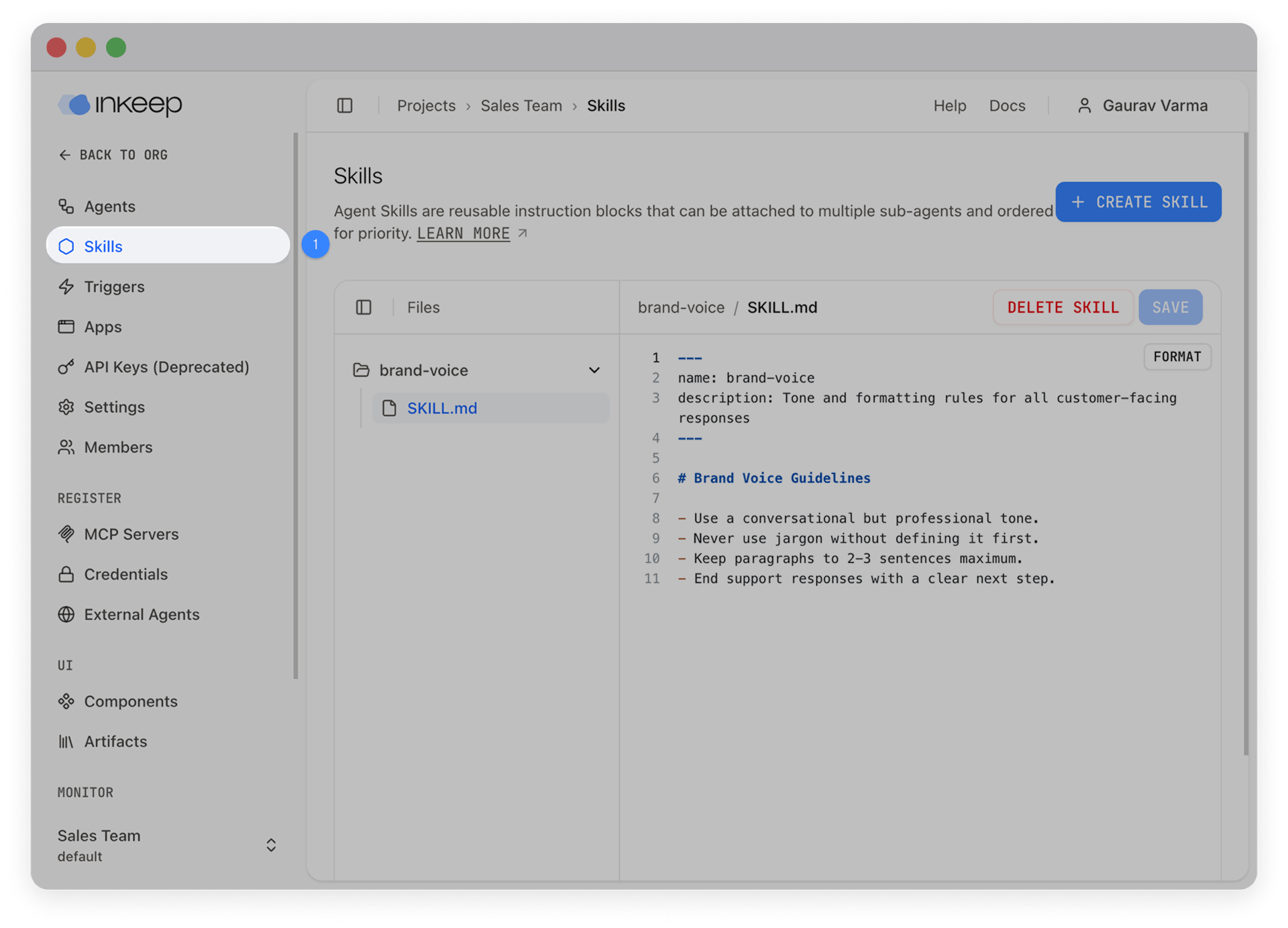Viewport: 1288px width, 928px height.
Task: Click the MCP Servers paperclip icon
Action: pyautogui.click(x=67, y=534)
